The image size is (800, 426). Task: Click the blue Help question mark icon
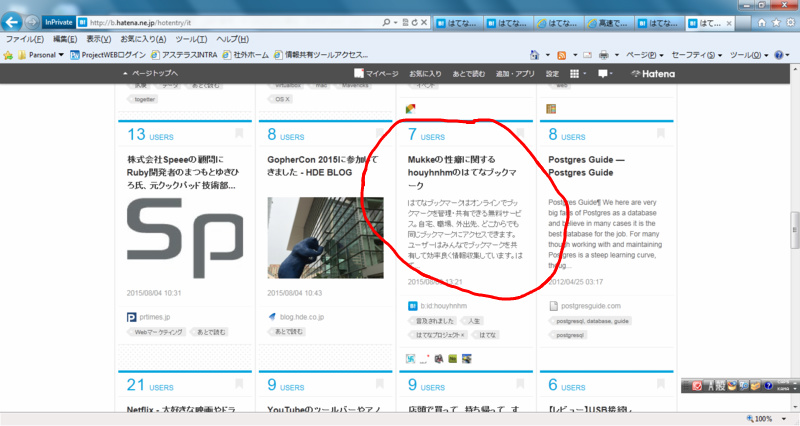(x=779, y=55)
